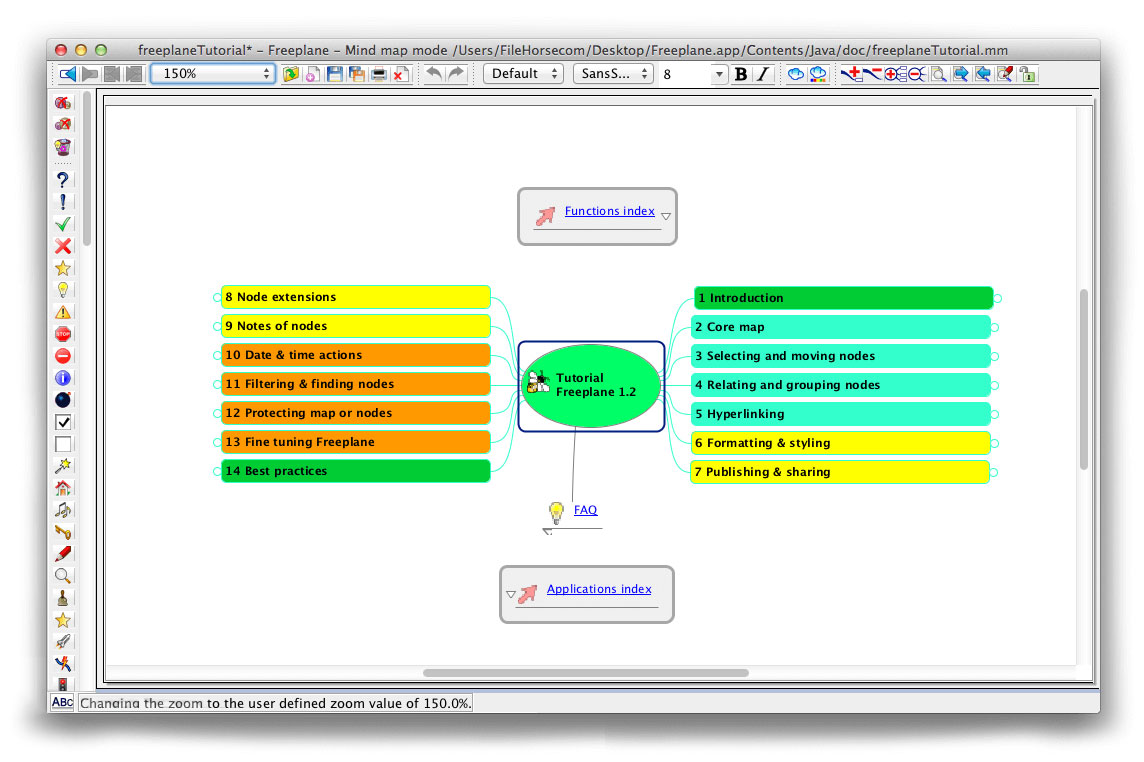Expand the 7 Publishing & sharing fold circle
Viewport: 1144px width, 762px height.
994,472
